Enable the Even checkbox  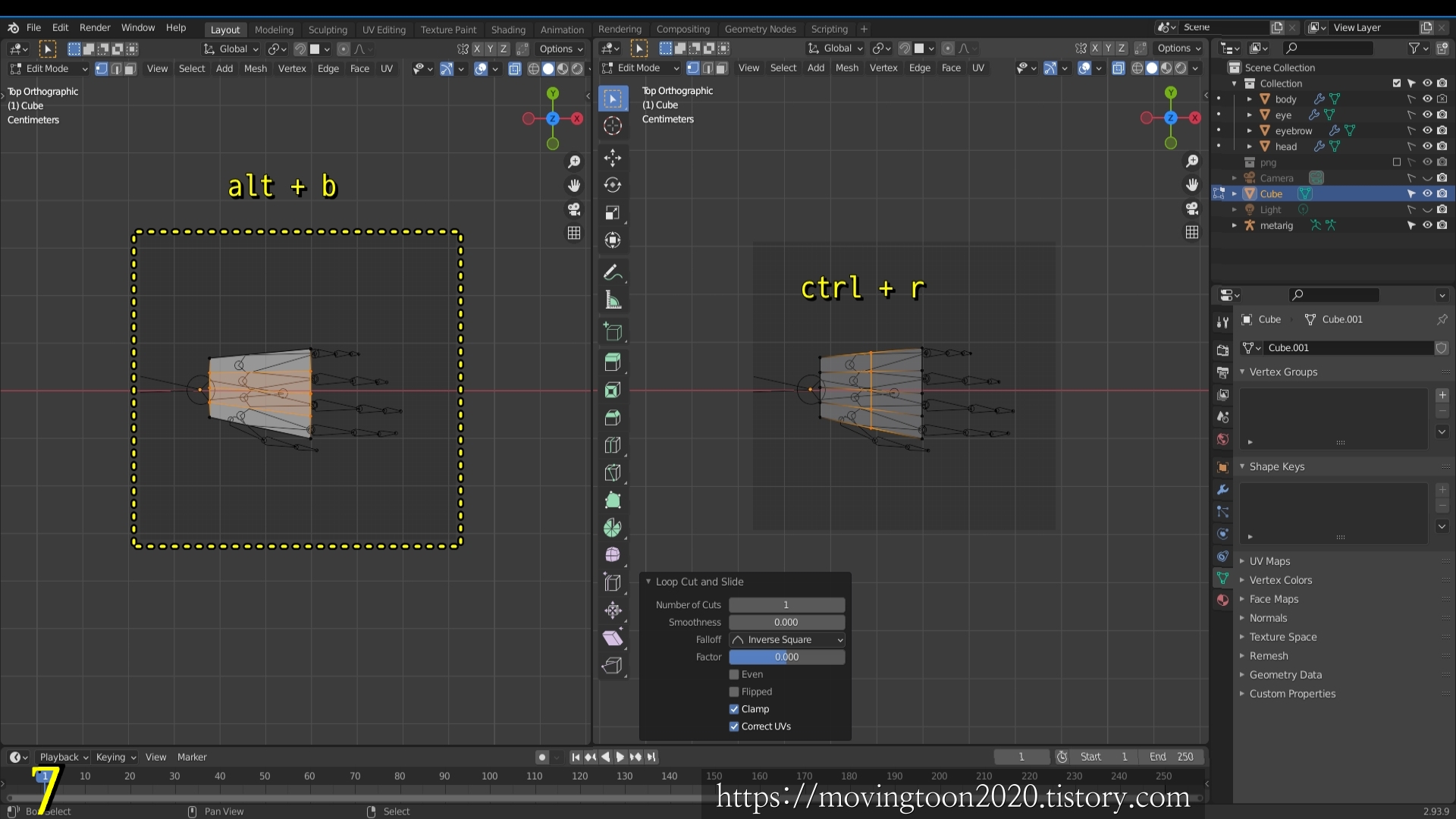[734, 674]
